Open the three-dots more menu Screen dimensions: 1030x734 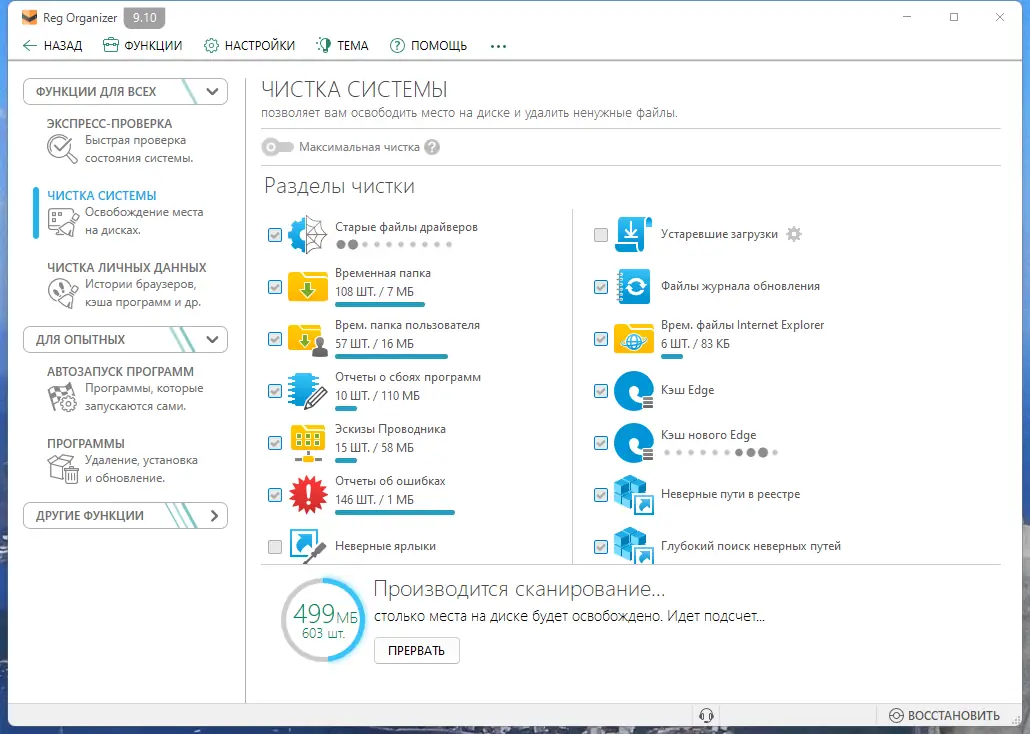(498, 46)
